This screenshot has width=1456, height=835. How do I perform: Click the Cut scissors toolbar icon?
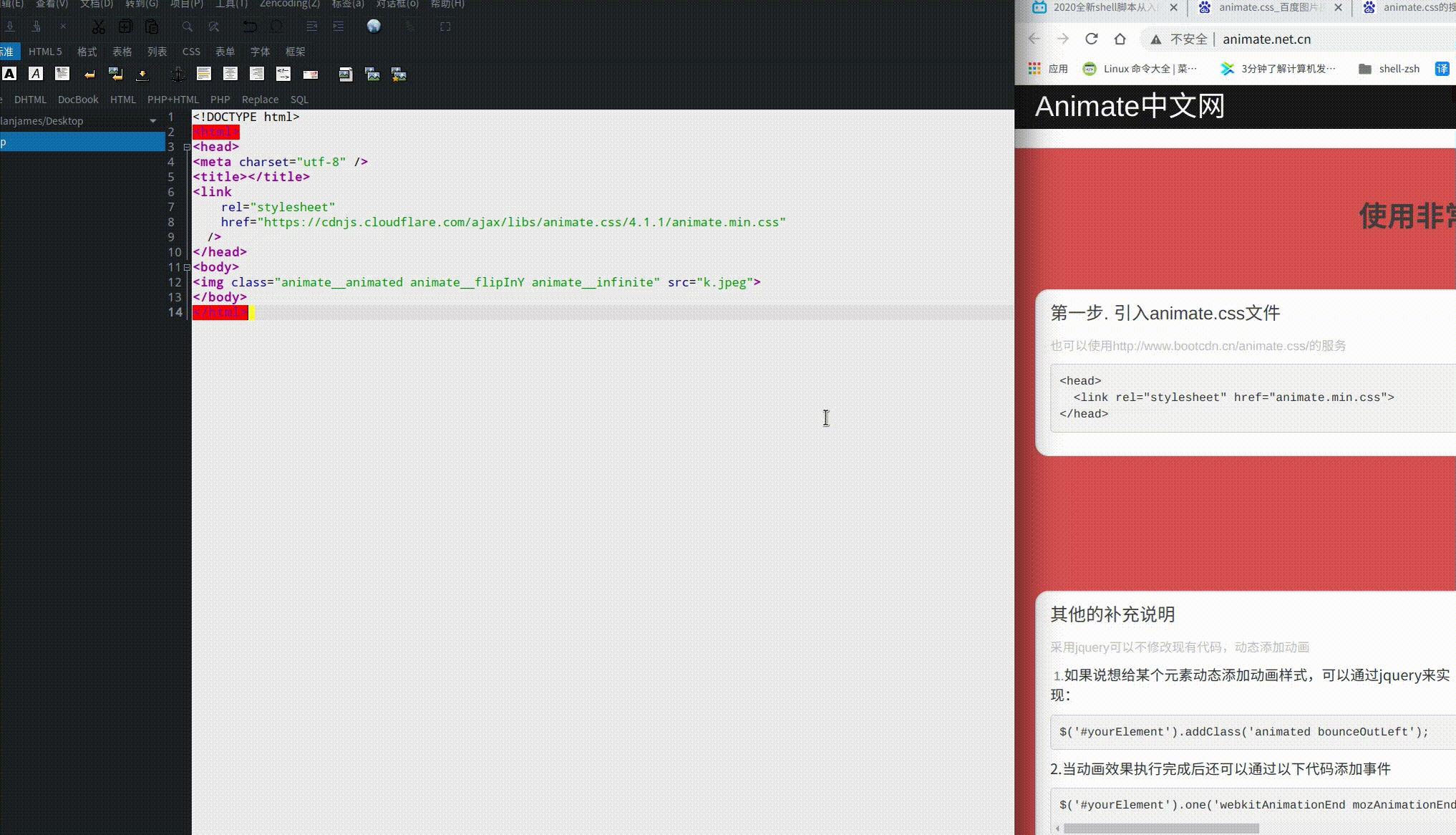point(99,27)
